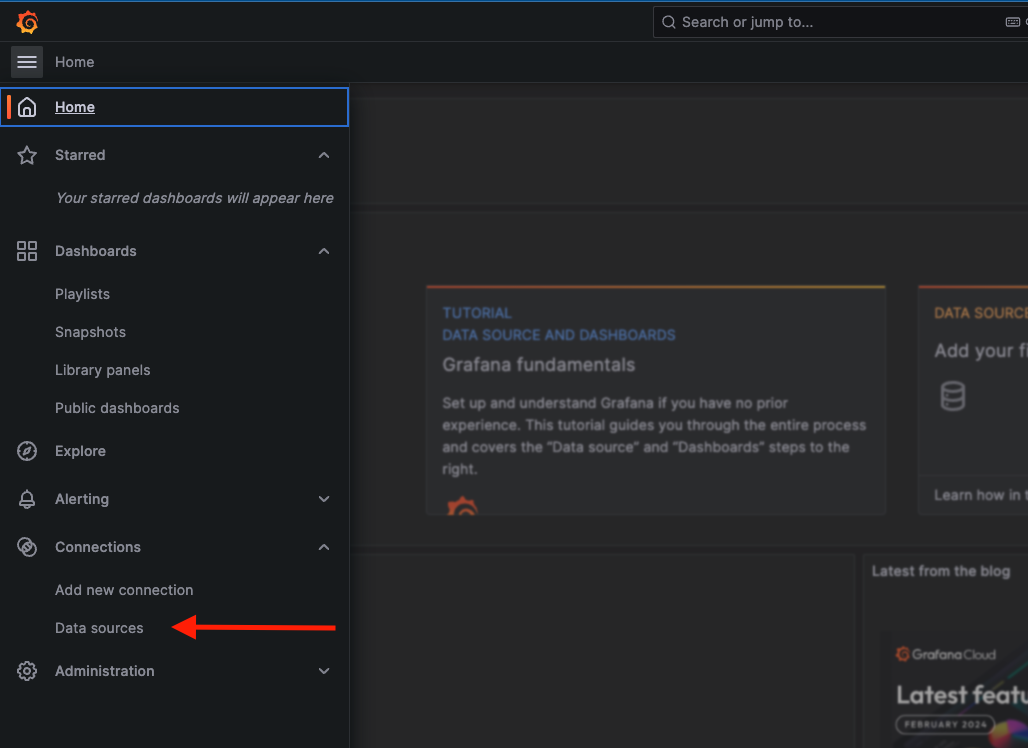Toggle the hamburger menu button
The image size is (1028, 748).
(27, 62)
